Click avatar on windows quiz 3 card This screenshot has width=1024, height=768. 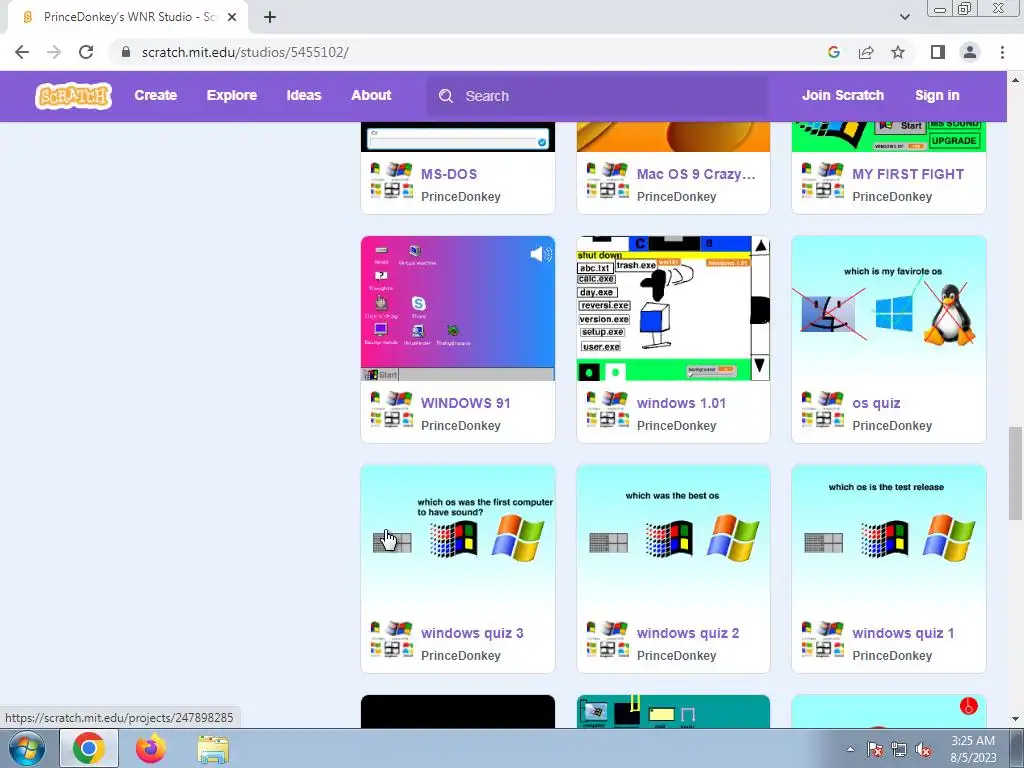coord(392,639)
